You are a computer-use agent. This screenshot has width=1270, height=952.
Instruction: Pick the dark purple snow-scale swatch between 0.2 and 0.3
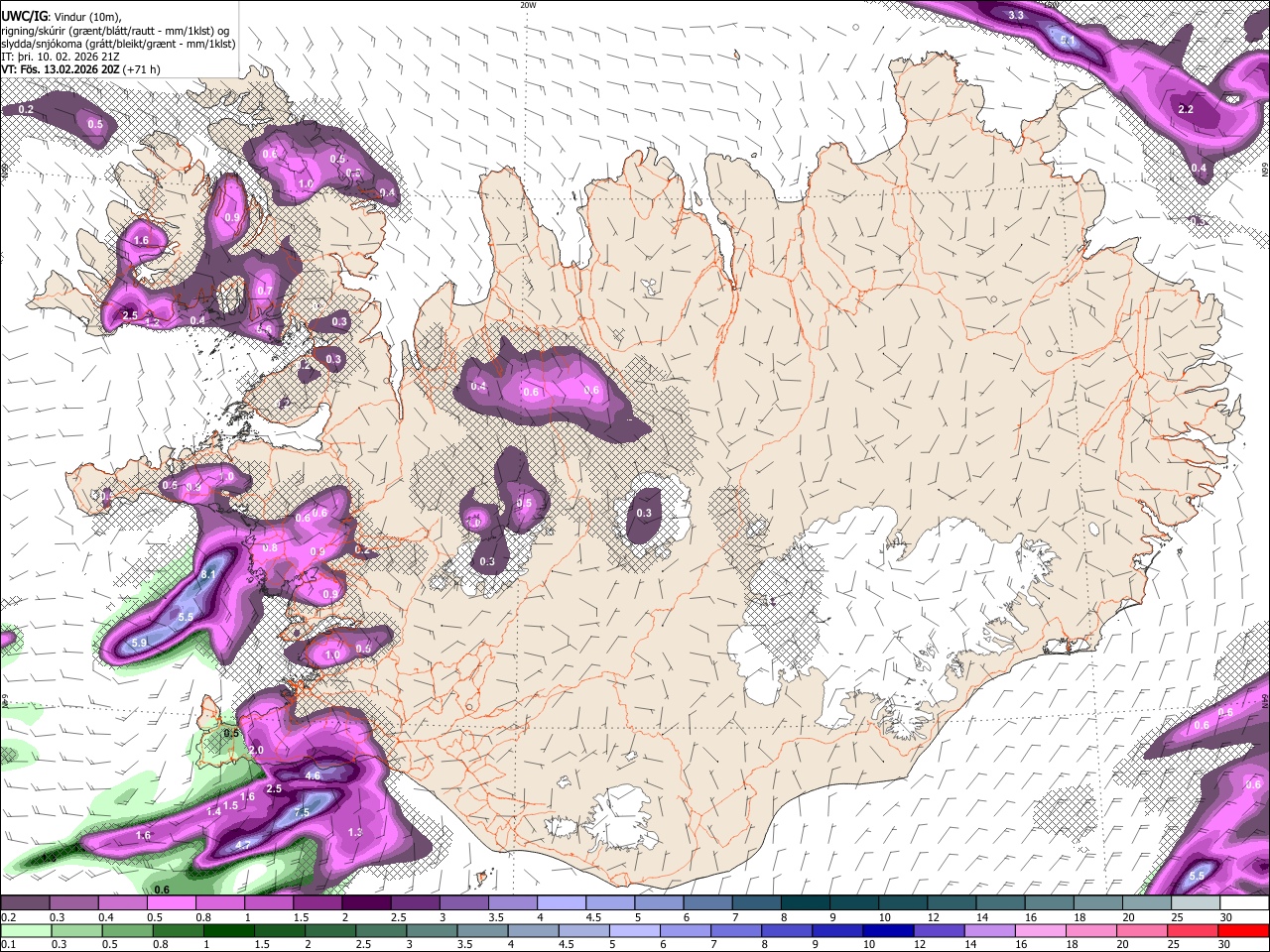click(25, 903)
